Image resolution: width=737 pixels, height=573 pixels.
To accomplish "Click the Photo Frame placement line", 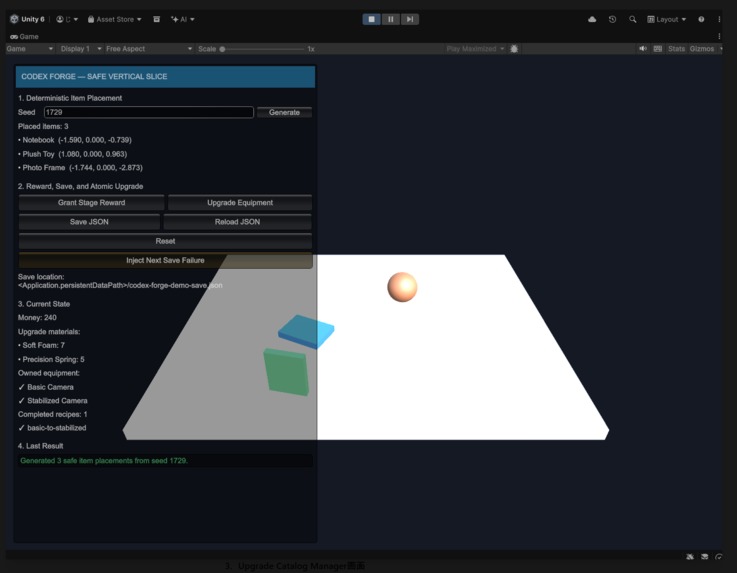I will pyautogui.click(x=80, y=168).
